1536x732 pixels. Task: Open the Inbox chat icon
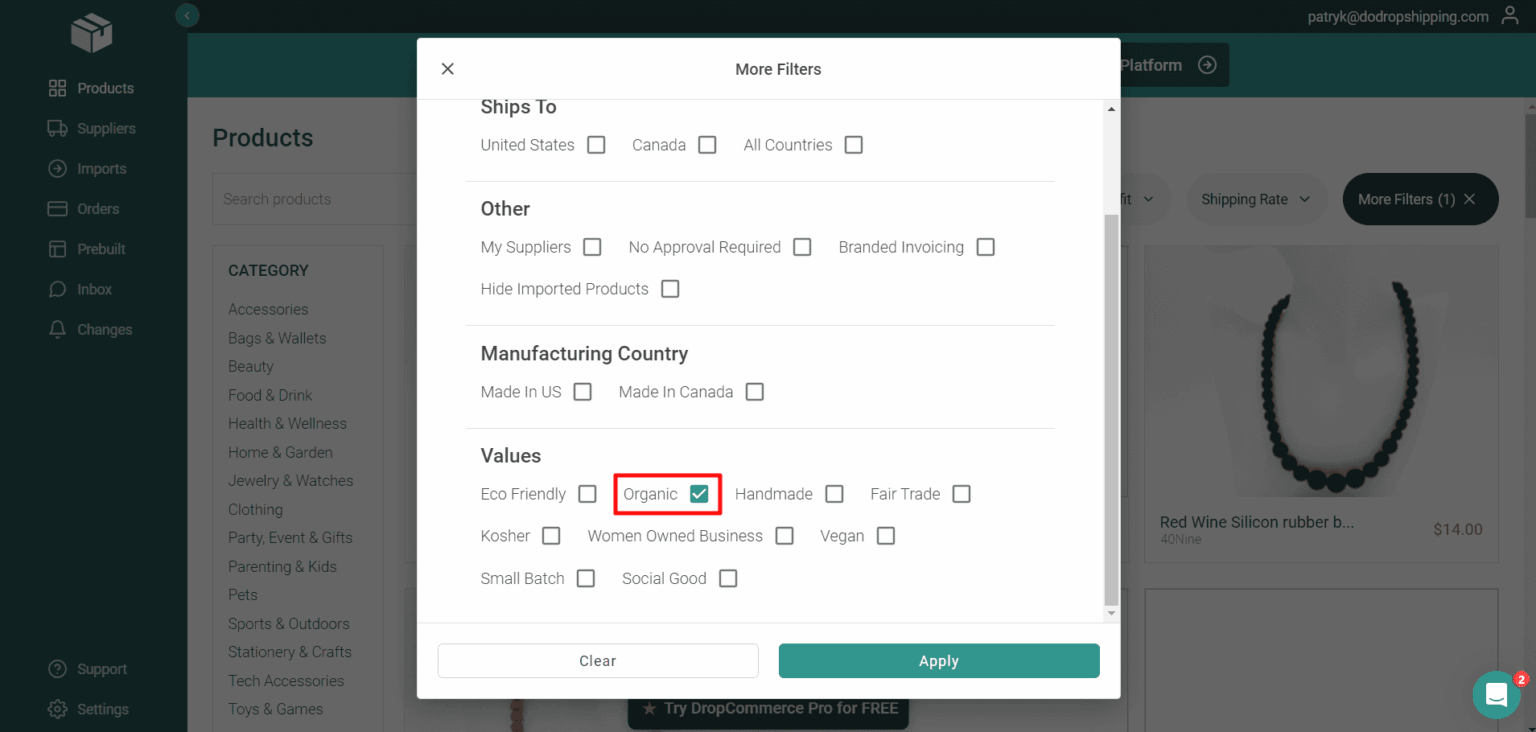point(58,289)
